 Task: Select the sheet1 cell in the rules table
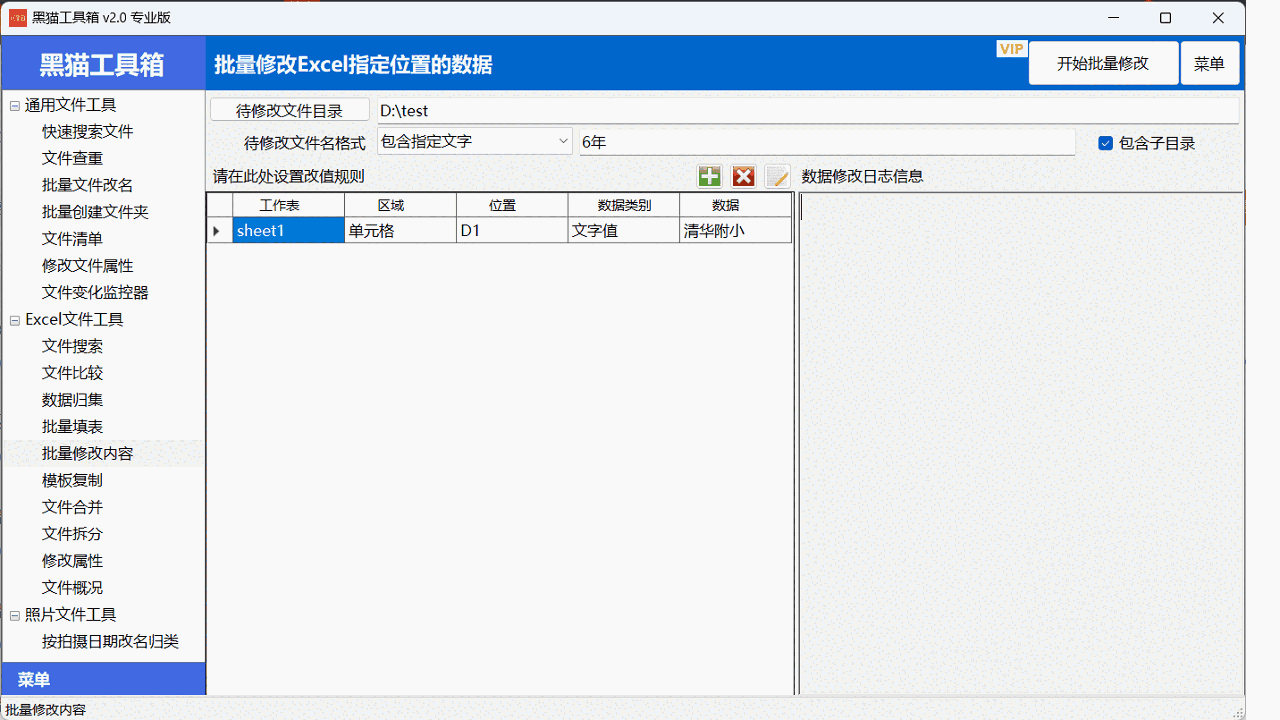click(289, 230)
